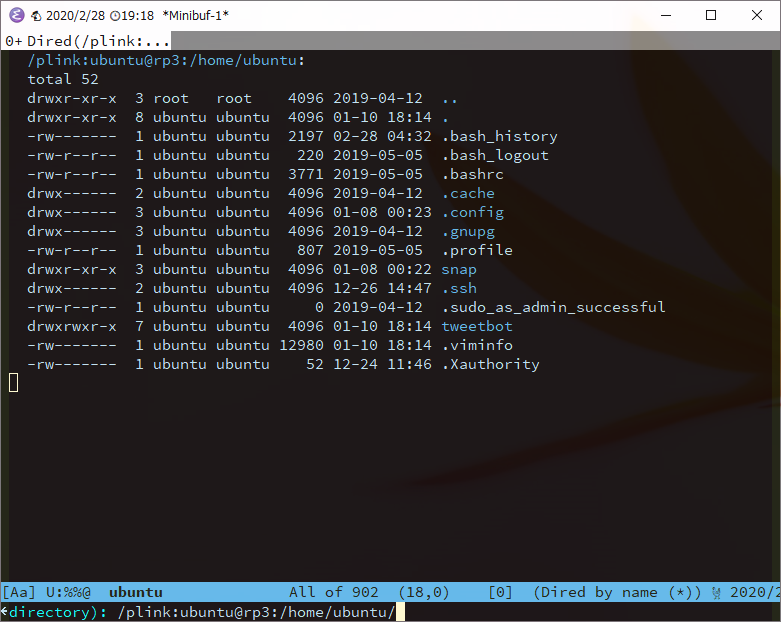781x622 pixels.
Task: Click the small icon before mode line date
Action: tap(716, 593)
